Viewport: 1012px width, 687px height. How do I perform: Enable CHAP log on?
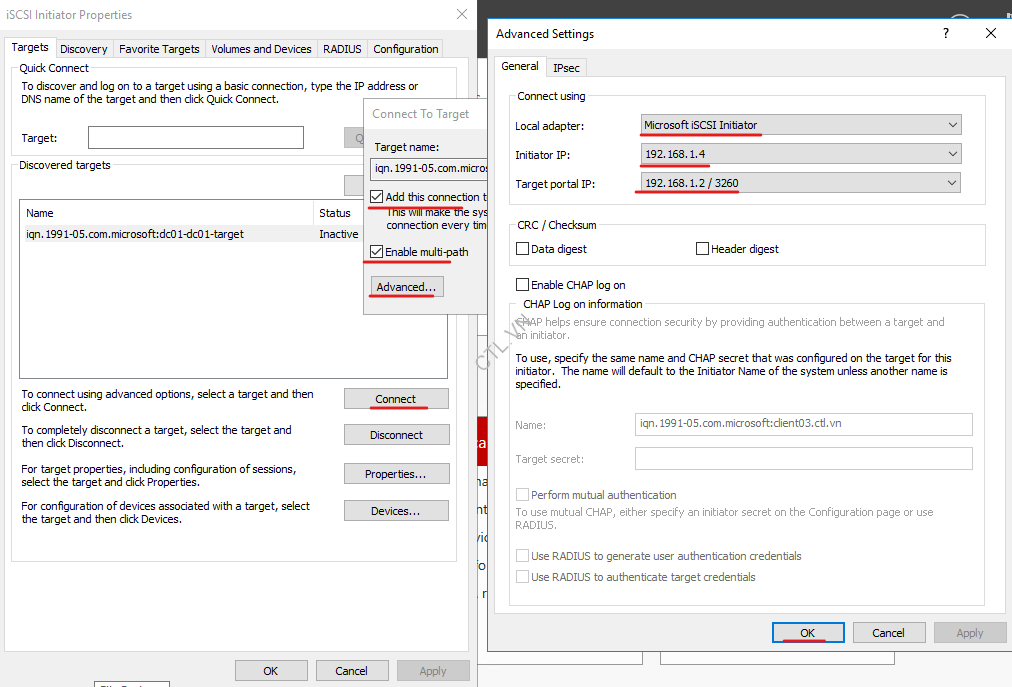[522, 284]
